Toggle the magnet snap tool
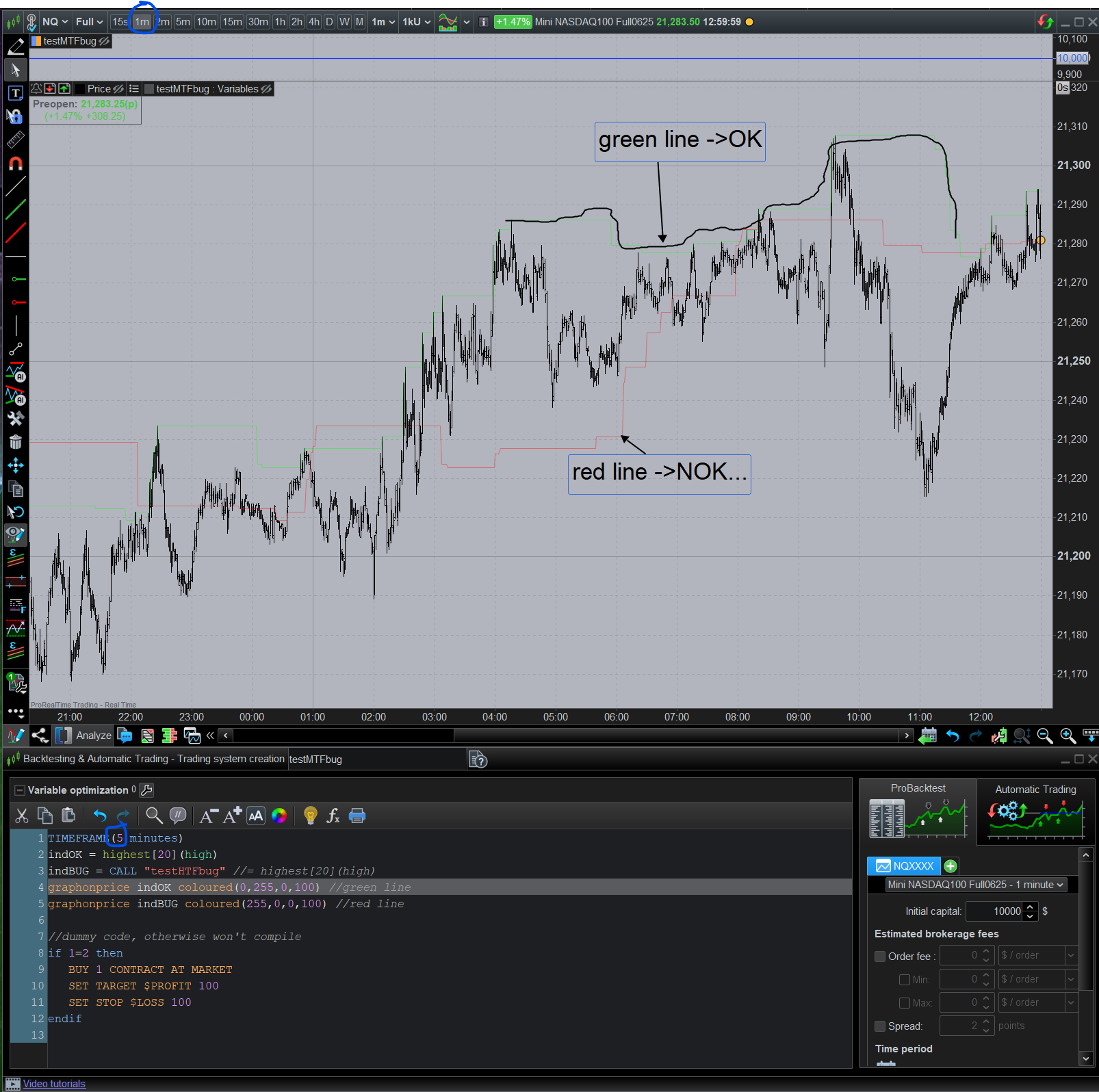Screen dimensions: 1099x1092 tap(15, 164)
